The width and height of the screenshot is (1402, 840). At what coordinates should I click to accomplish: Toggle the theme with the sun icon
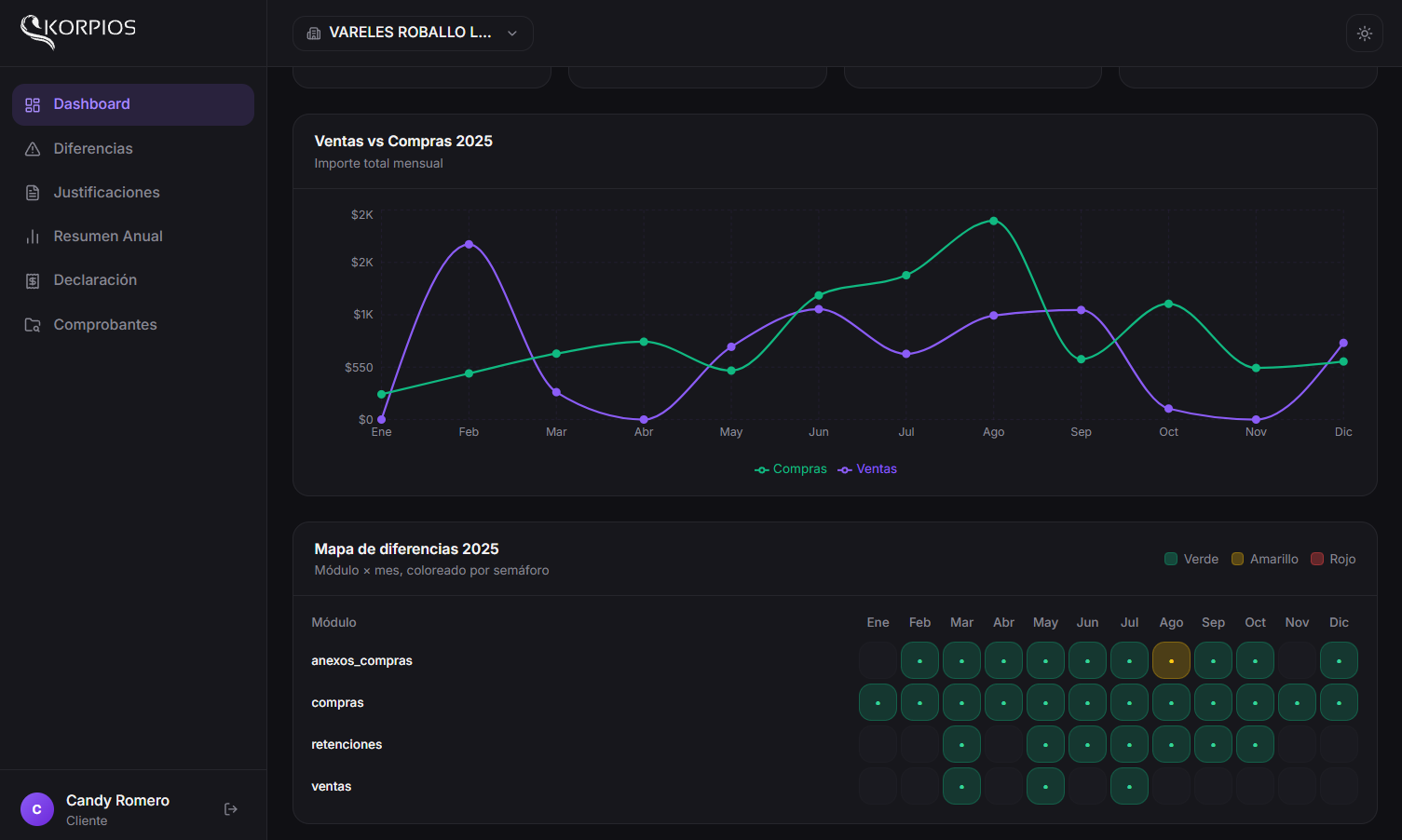coord(1364,33)
